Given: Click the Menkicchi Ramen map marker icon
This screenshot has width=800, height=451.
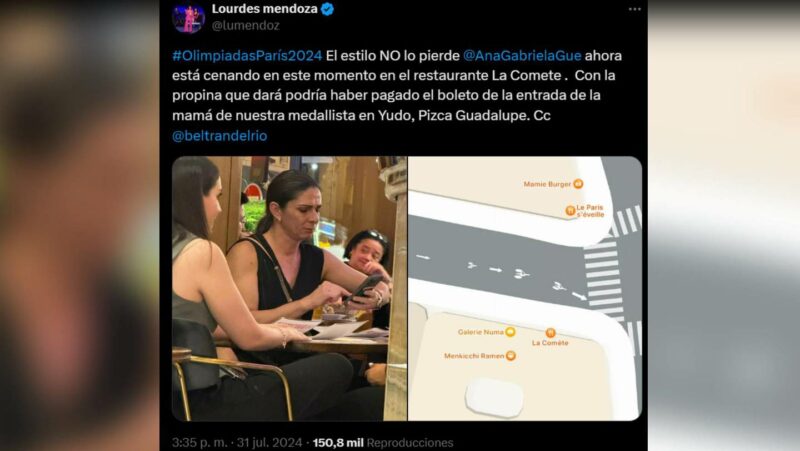Looking at the screenshot, I should point(511,356).
